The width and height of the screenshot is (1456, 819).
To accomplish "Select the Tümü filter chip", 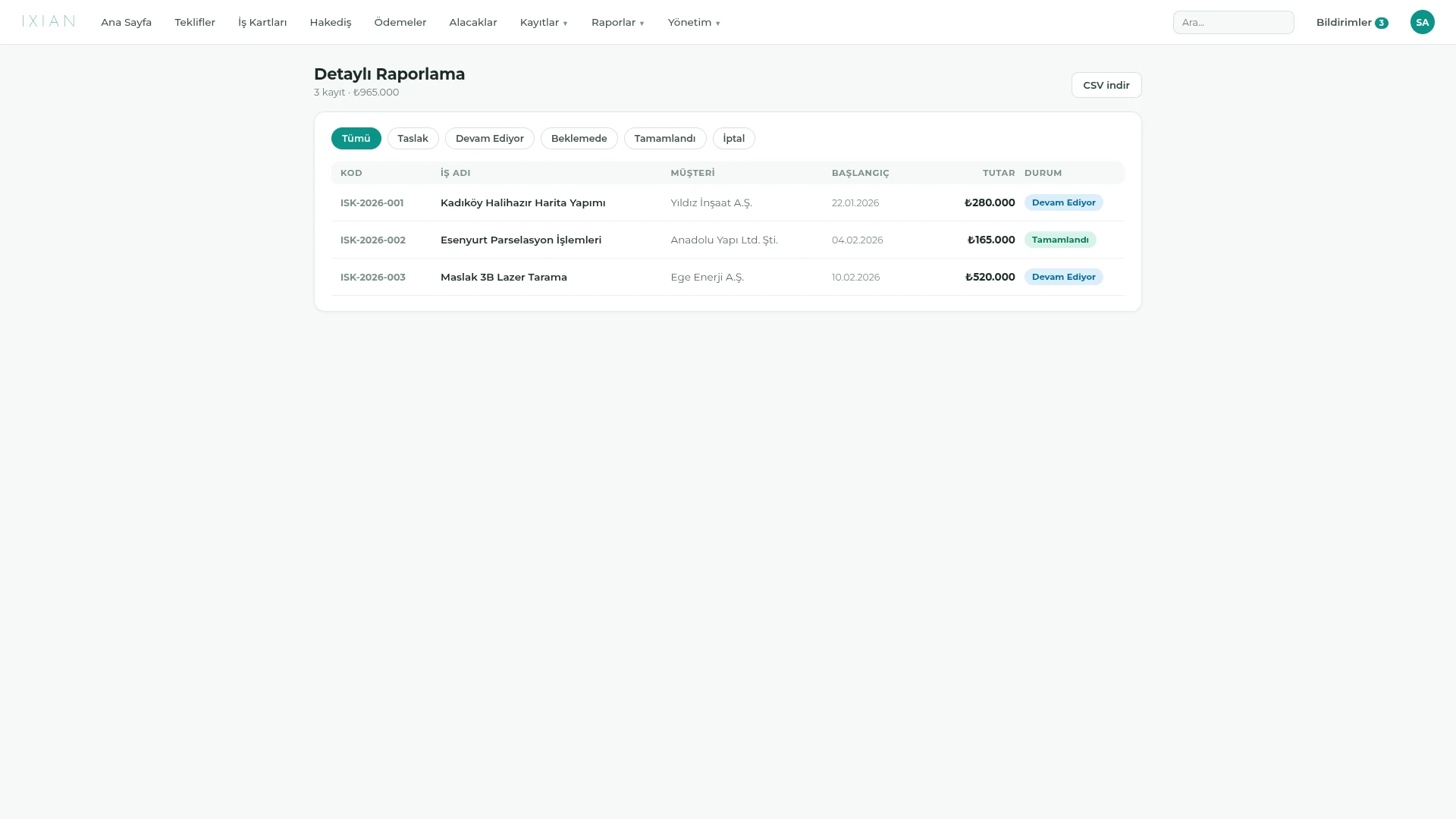I will click(356, 138).
